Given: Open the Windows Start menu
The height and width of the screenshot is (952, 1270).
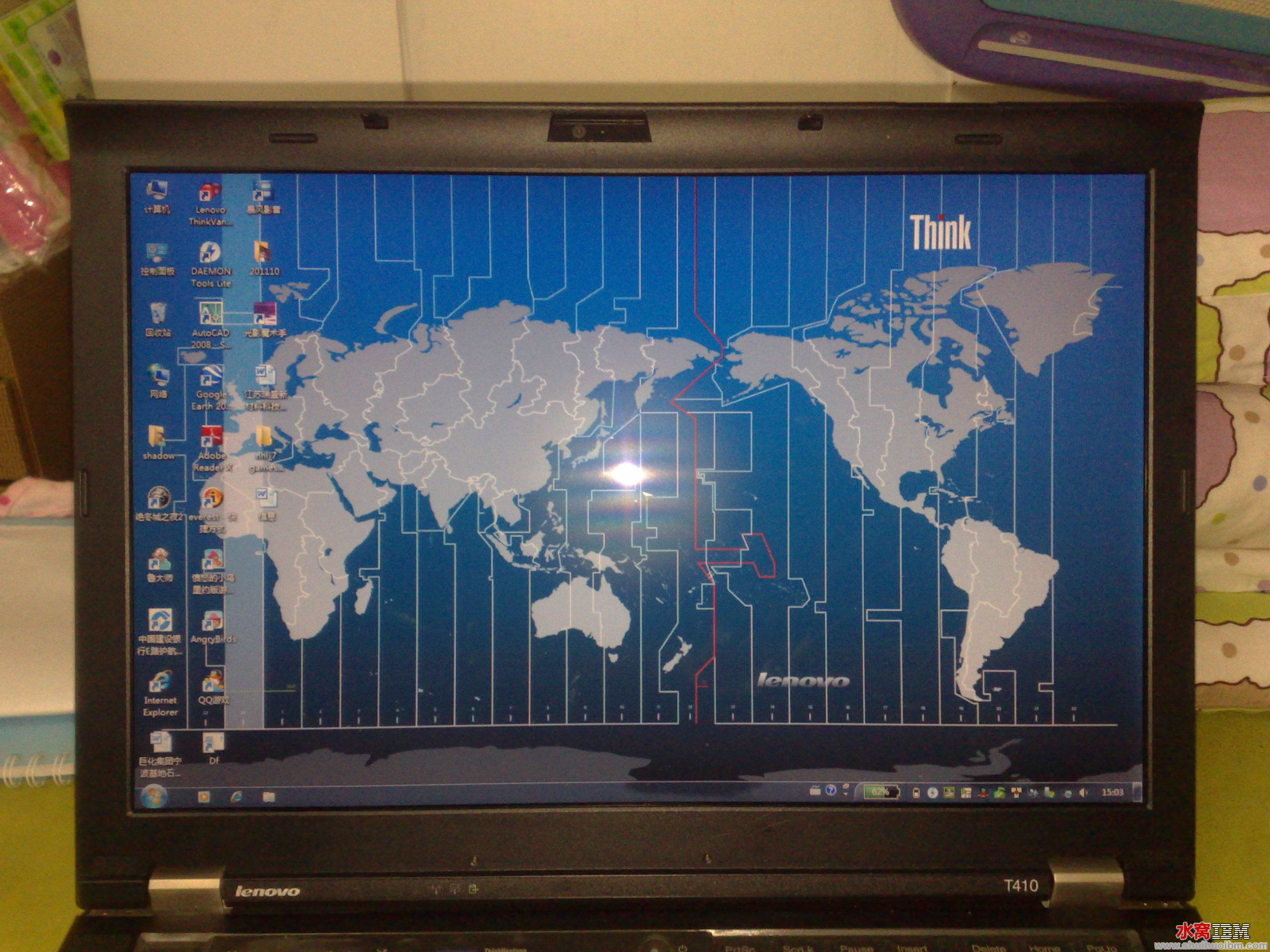Looking at the screenshot, I should 153,796.
